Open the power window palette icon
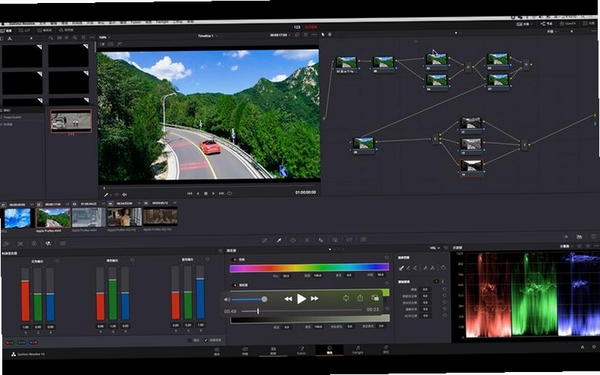The width and height of the screenshot is (600, 375). (293, 240)
